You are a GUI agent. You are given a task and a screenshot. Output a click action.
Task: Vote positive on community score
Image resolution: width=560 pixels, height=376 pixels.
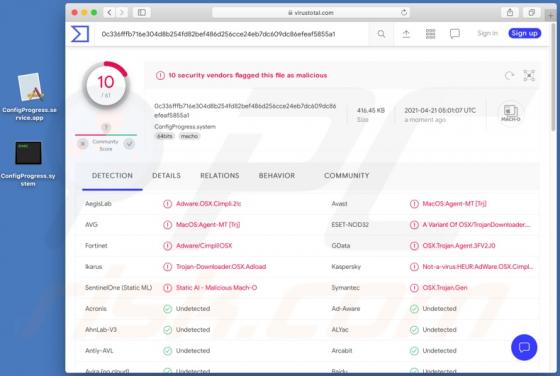click(129, 144)
